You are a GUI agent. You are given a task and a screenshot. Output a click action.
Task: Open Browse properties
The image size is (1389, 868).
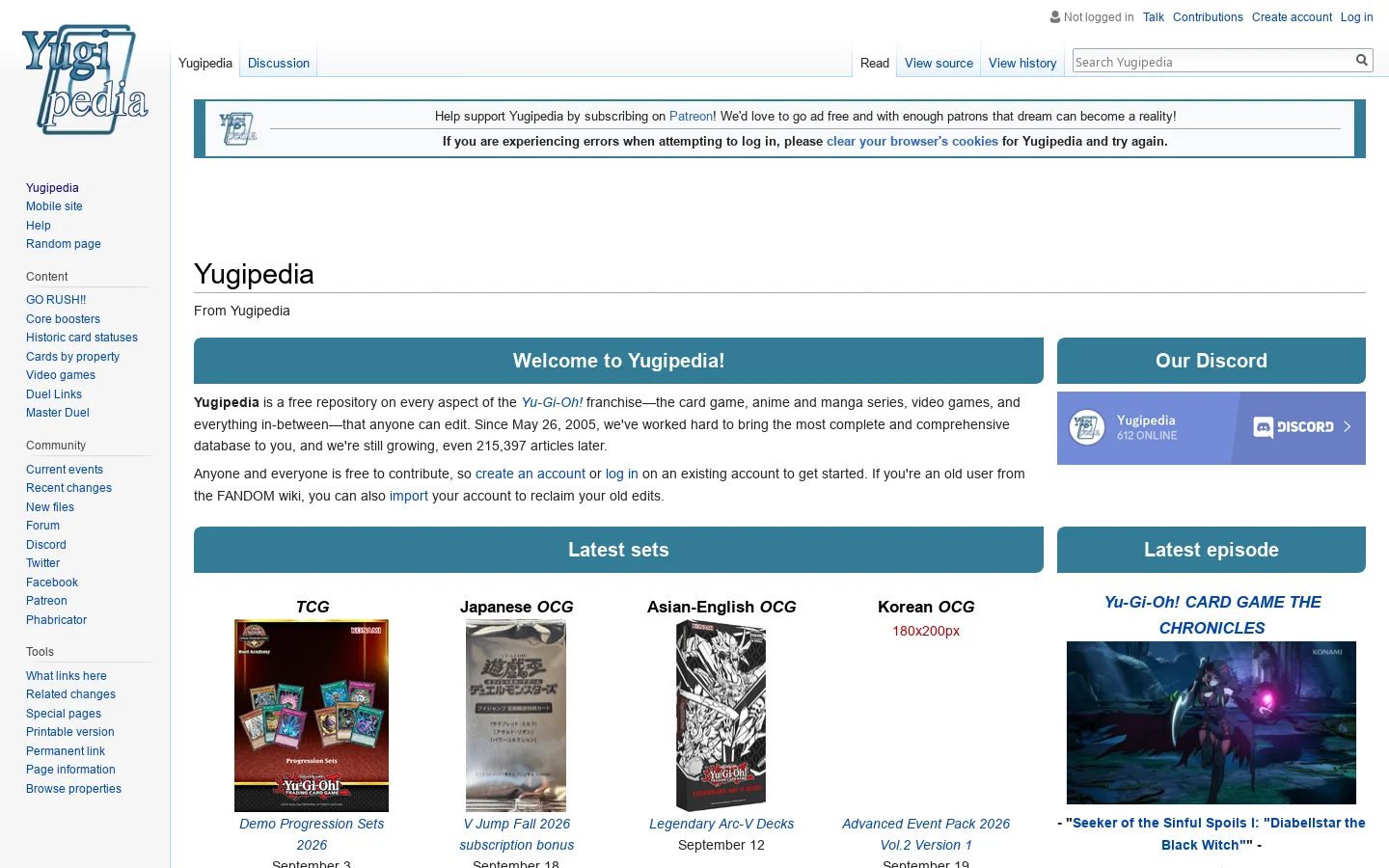(73, 789)
